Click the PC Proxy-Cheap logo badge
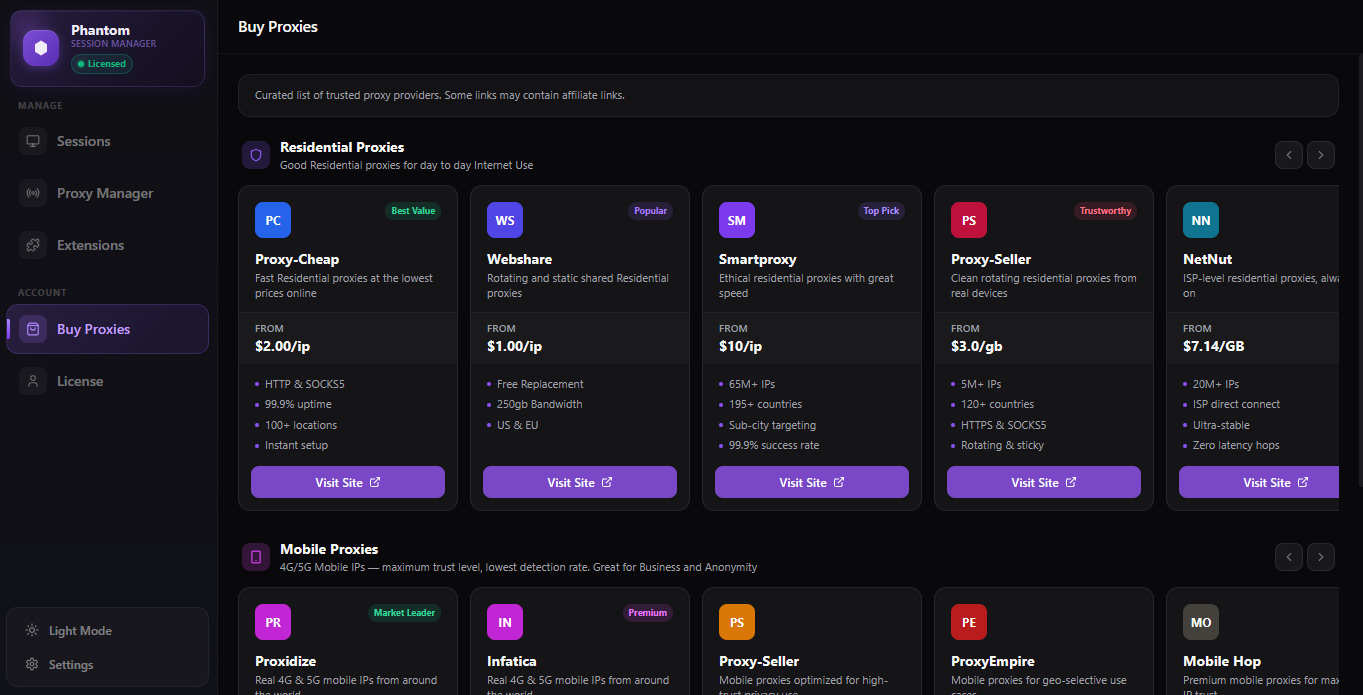The height and width of the screenshot is (695, 1363). [x=273, y=220]
